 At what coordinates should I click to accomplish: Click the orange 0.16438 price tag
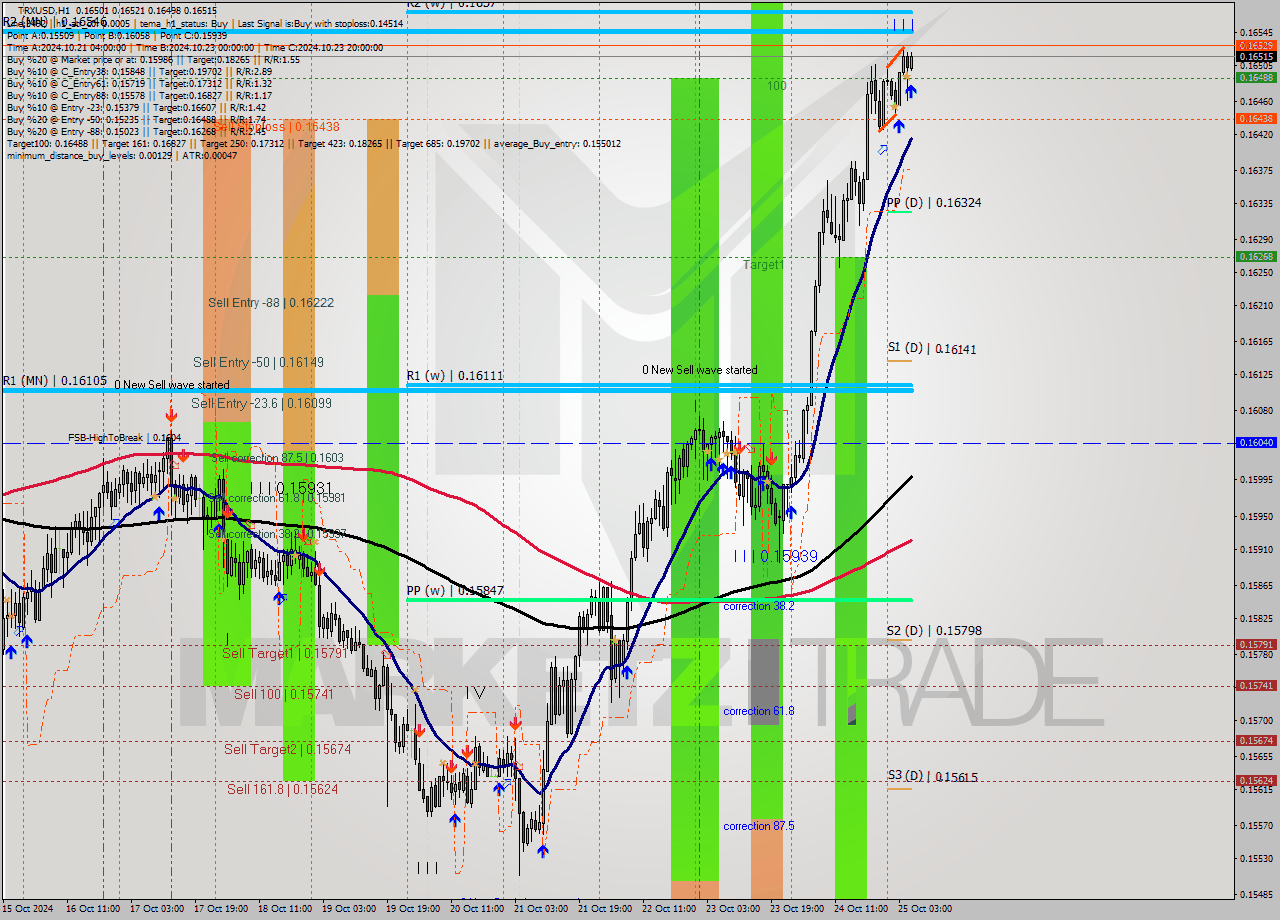pyautogui.click(x=1256, y=118)
